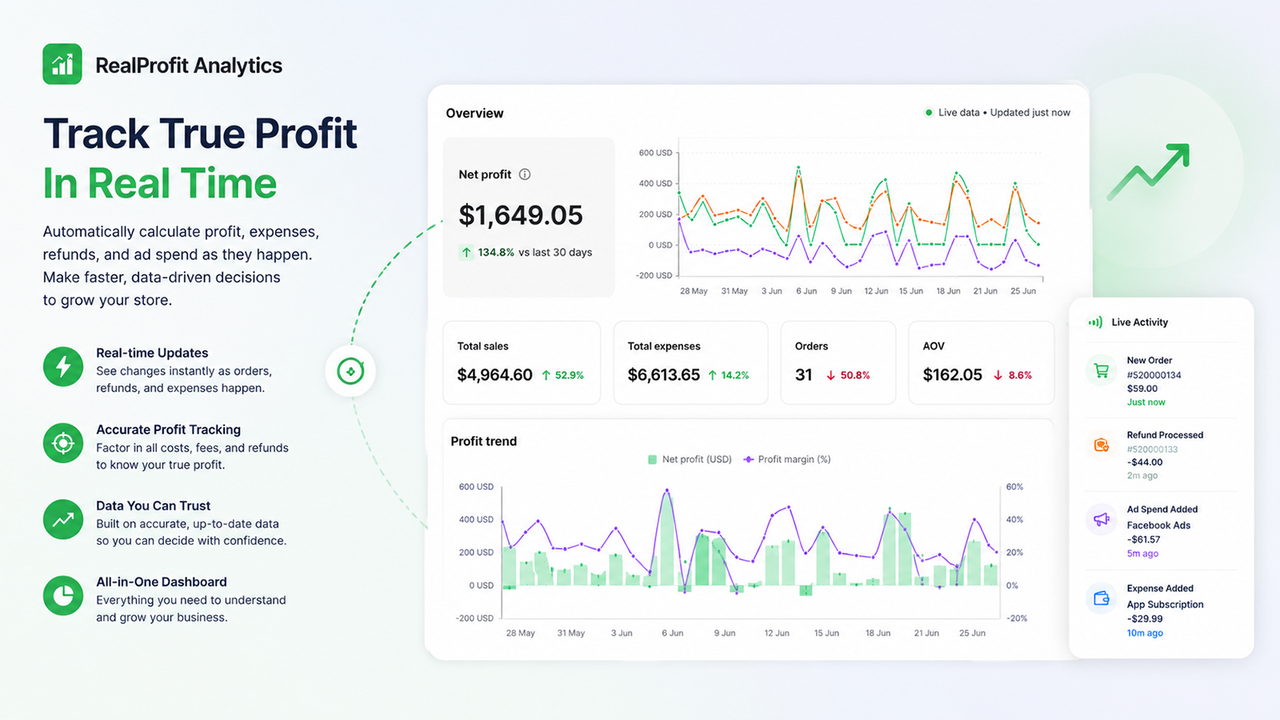Click 'Just now' timestamp under New Order
Image resolution: width=1280 pixels, height=720 pixels.
click(x=1146, y=402)
